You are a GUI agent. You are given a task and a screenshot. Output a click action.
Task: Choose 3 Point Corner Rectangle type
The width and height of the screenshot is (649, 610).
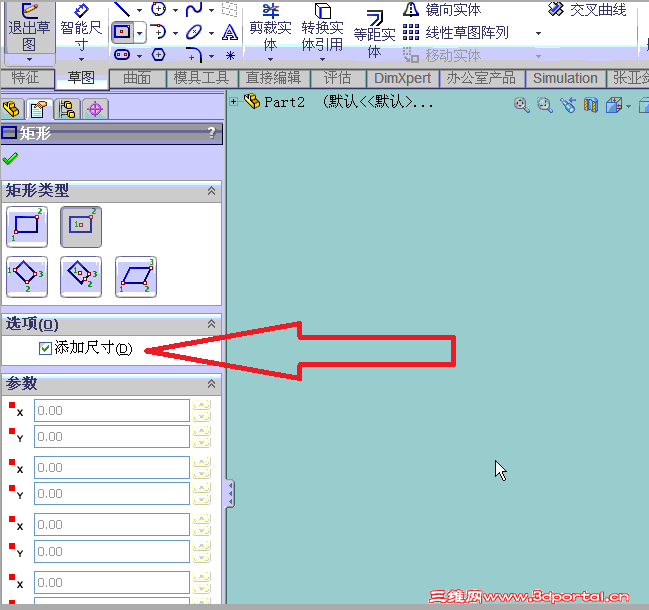(x=27, y=276)
